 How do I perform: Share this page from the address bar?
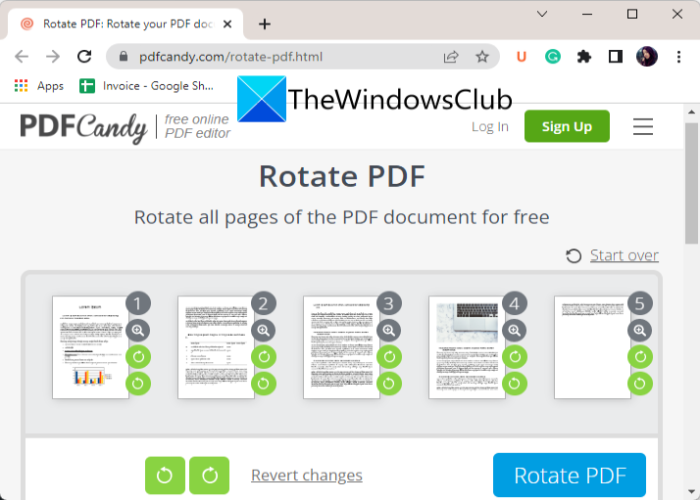(x=451, y=57)
